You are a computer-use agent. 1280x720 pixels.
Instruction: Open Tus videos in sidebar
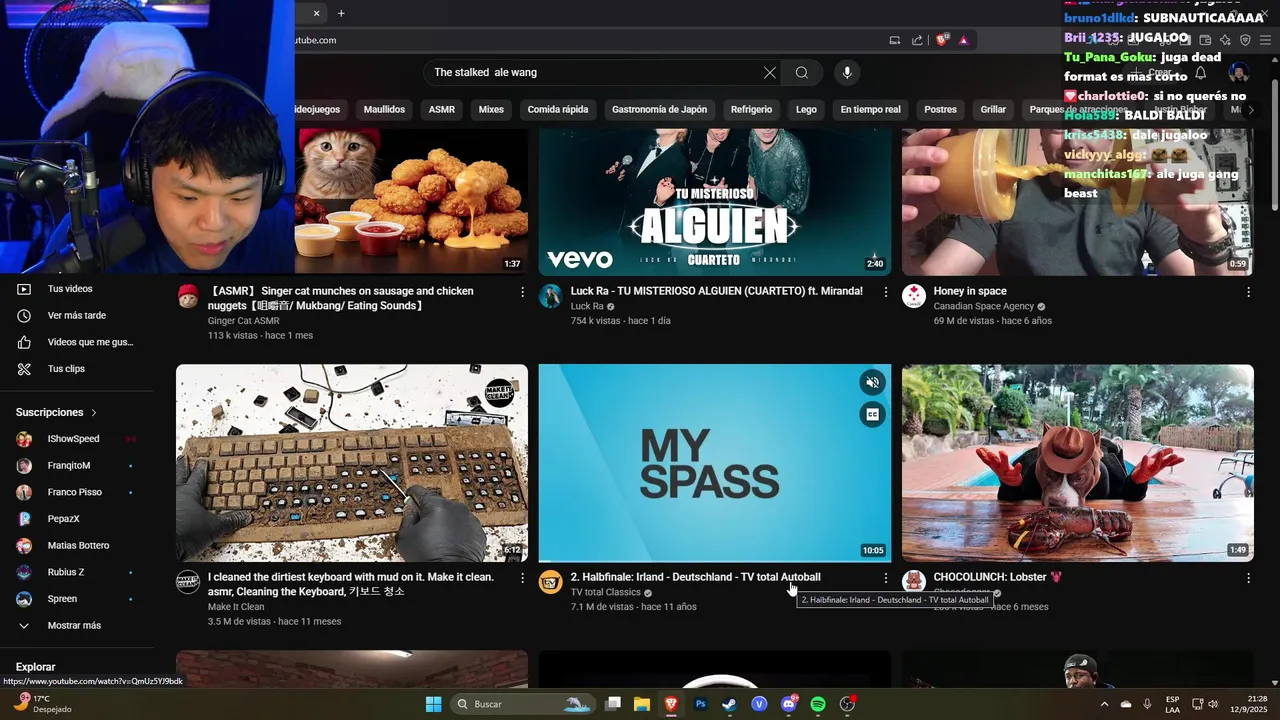point(77,289)
